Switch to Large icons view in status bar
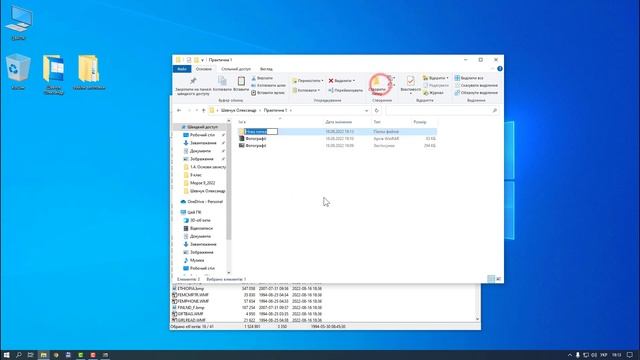This screenshot has width=640, height=360. point(498,279)
